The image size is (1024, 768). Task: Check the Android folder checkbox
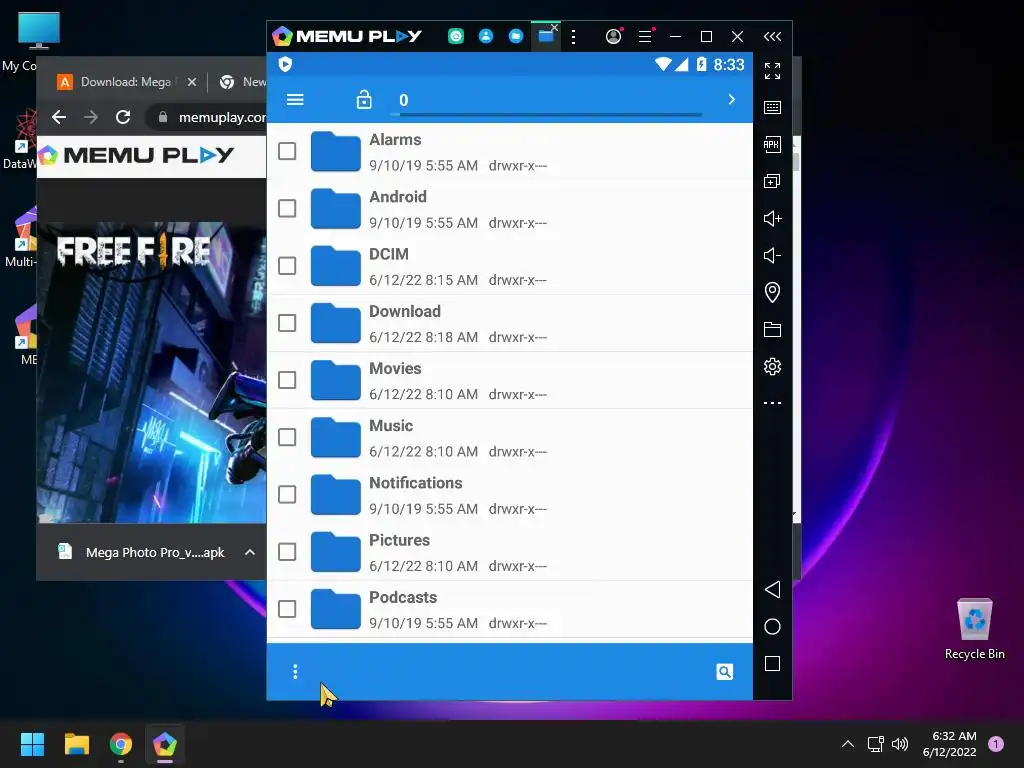[287, 208]
